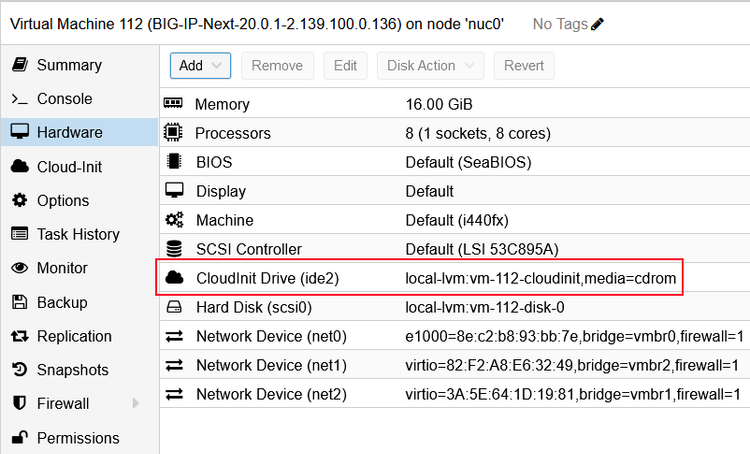The height and width of the screenshot is (454, 750).
Task: Open the Summary section
Action: point(69,65)
